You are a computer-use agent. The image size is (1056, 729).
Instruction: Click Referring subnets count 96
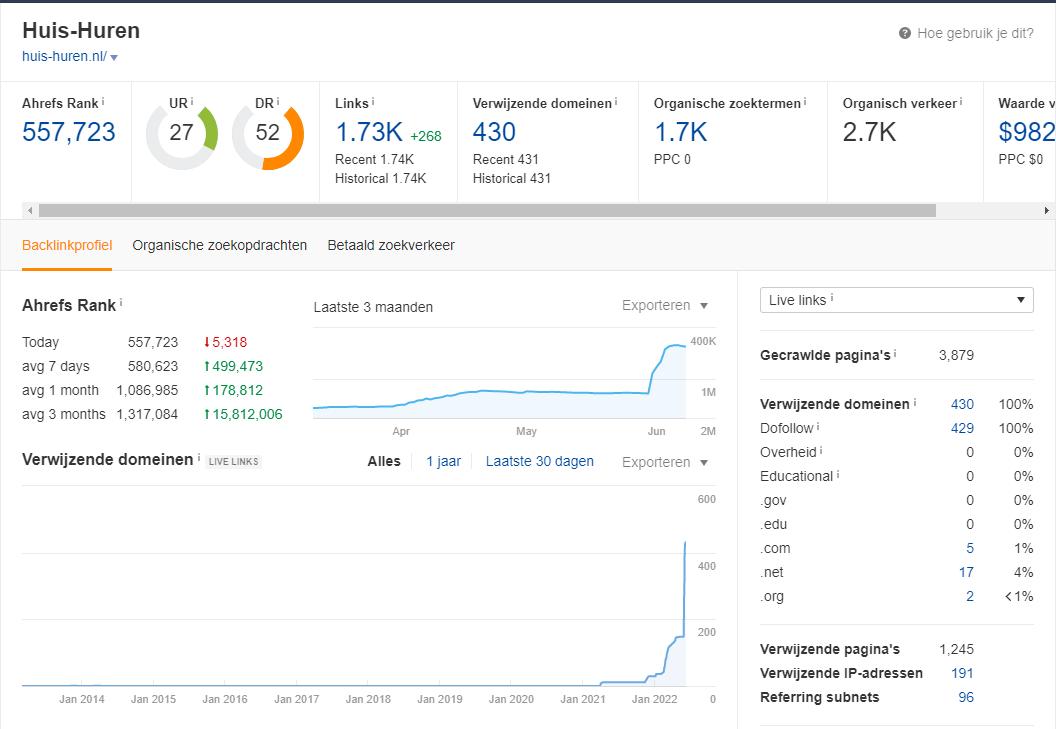(966, 697)
